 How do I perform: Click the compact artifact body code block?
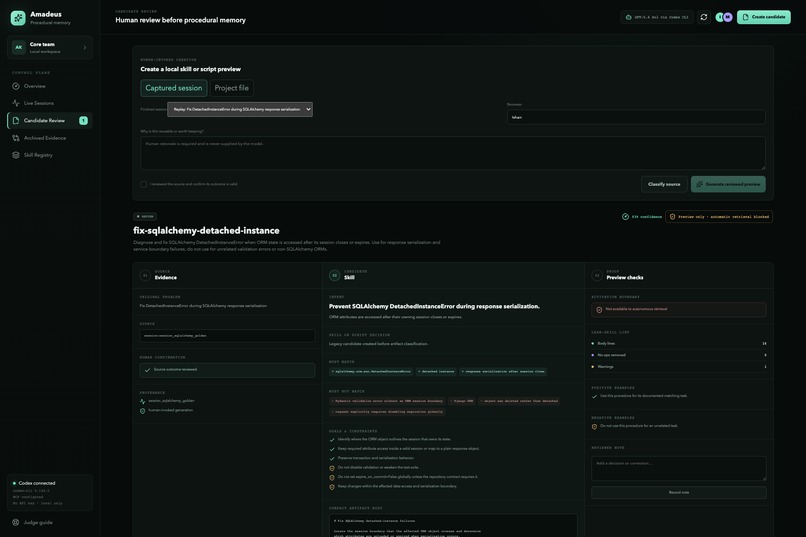point(453,526)
